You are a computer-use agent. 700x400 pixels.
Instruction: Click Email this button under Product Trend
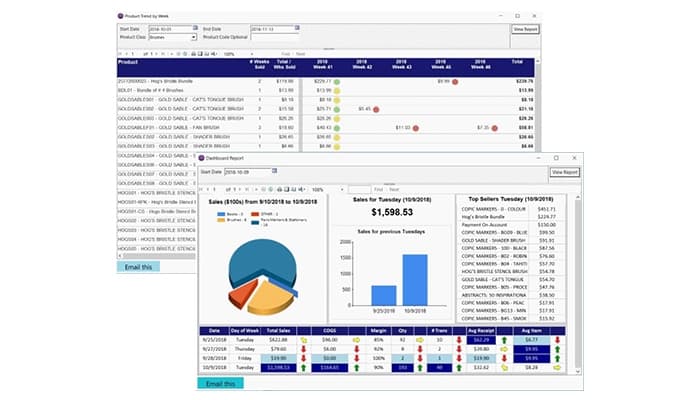click(x=139, y=267)
